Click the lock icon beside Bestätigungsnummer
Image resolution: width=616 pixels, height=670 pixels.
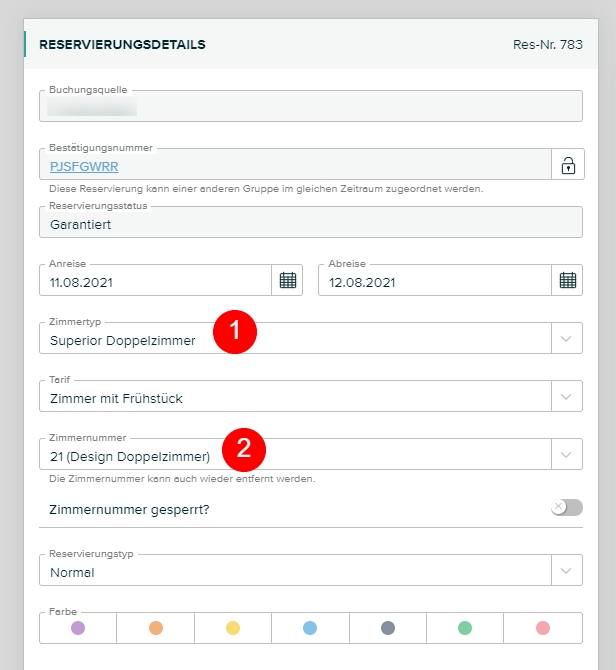click(x=568, y=165)
